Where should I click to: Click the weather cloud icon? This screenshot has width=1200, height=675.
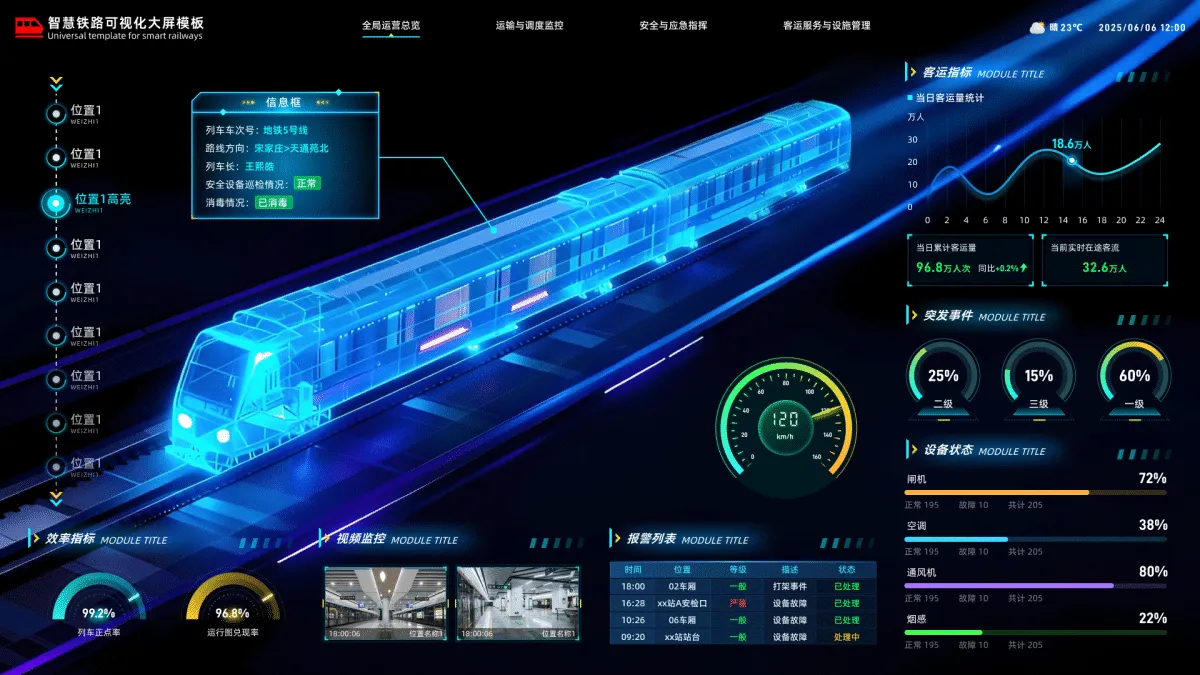pos(1037,27)
